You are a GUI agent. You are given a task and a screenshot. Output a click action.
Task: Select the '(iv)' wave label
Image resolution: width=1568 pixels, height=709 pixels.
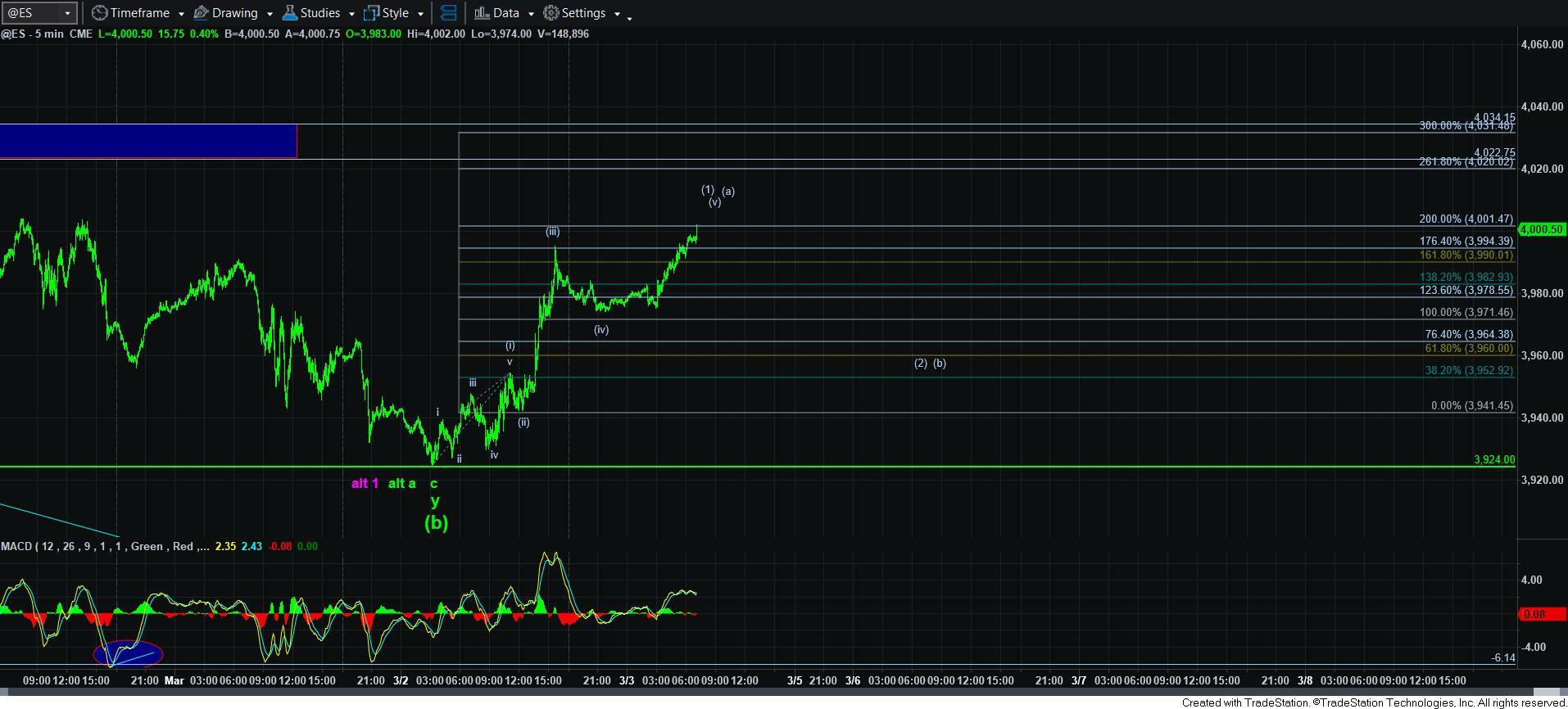(601, 330)
